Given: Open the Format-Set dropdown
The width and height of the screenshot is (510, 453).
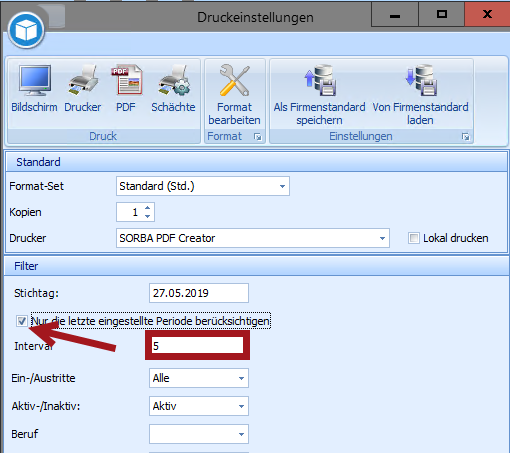Looking at the screenshot, I should click(x=203, y=186).
